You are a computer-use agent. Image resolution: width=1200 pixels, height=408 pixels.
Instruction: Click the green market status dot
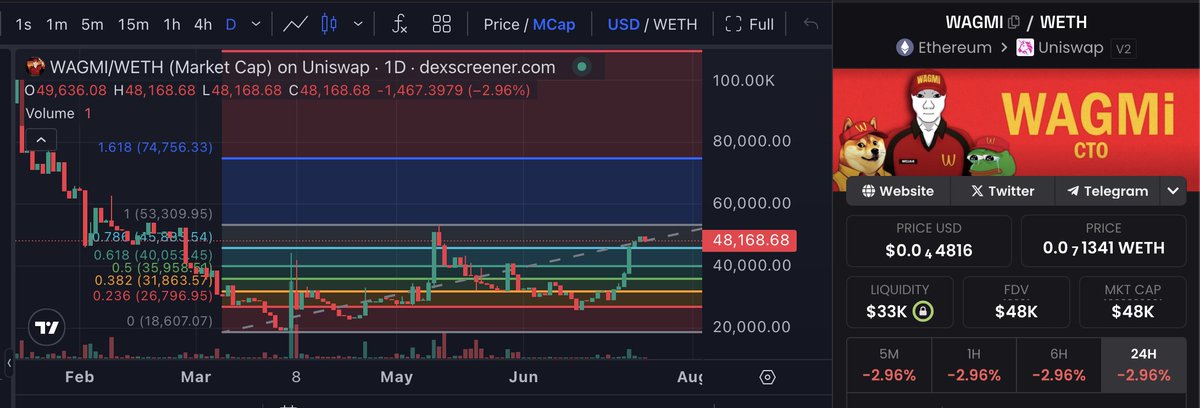(x=580, y=68)
